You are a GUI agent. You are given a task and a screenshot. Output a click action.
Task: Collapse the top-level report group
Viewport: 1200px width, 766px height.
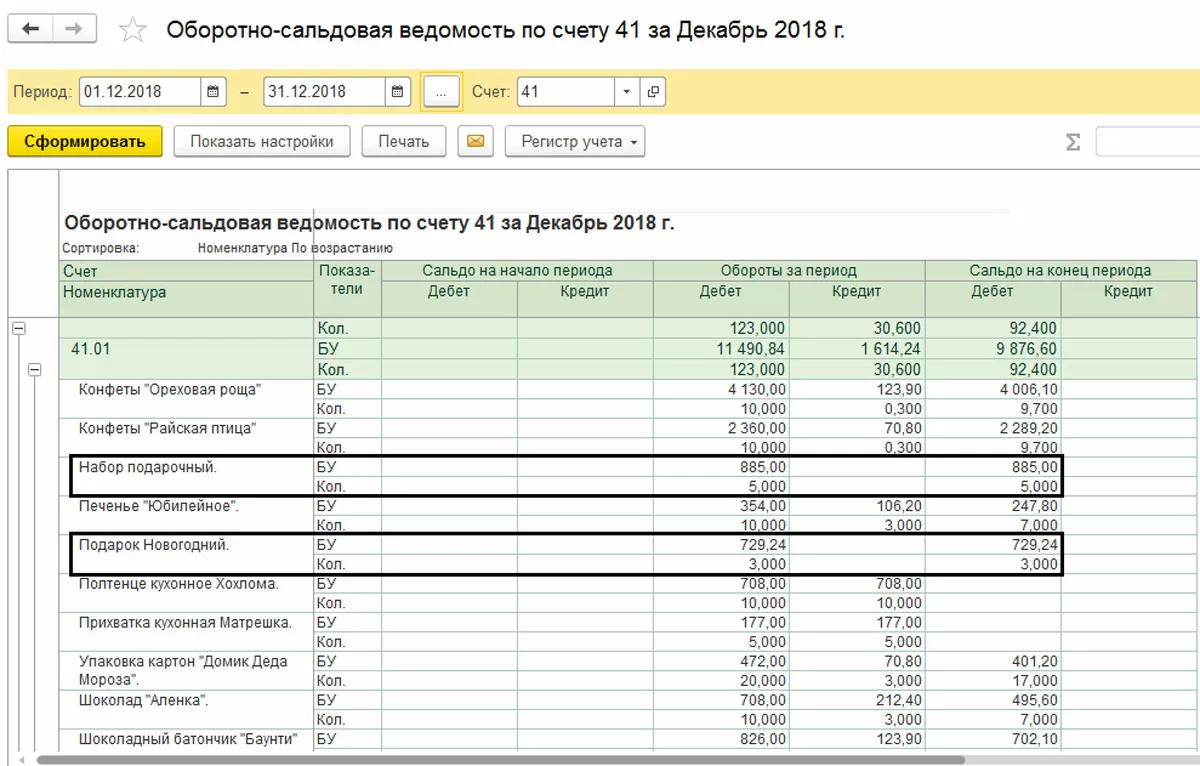tap(17, 327)
